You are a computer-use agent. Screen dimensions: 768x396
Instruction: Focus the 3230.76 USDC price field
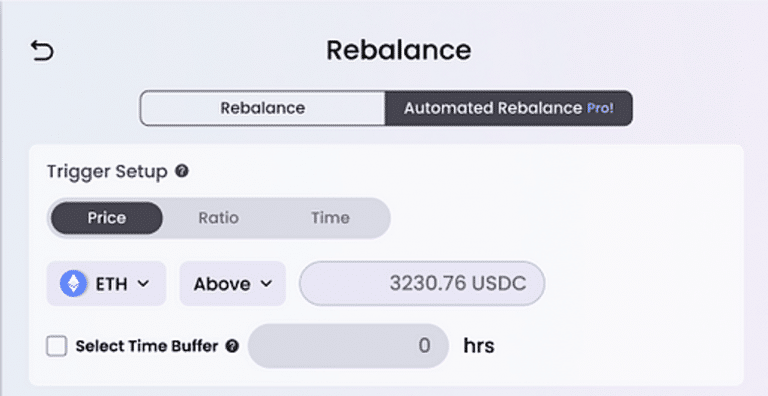pyautogui.click(x=422, y=283)
